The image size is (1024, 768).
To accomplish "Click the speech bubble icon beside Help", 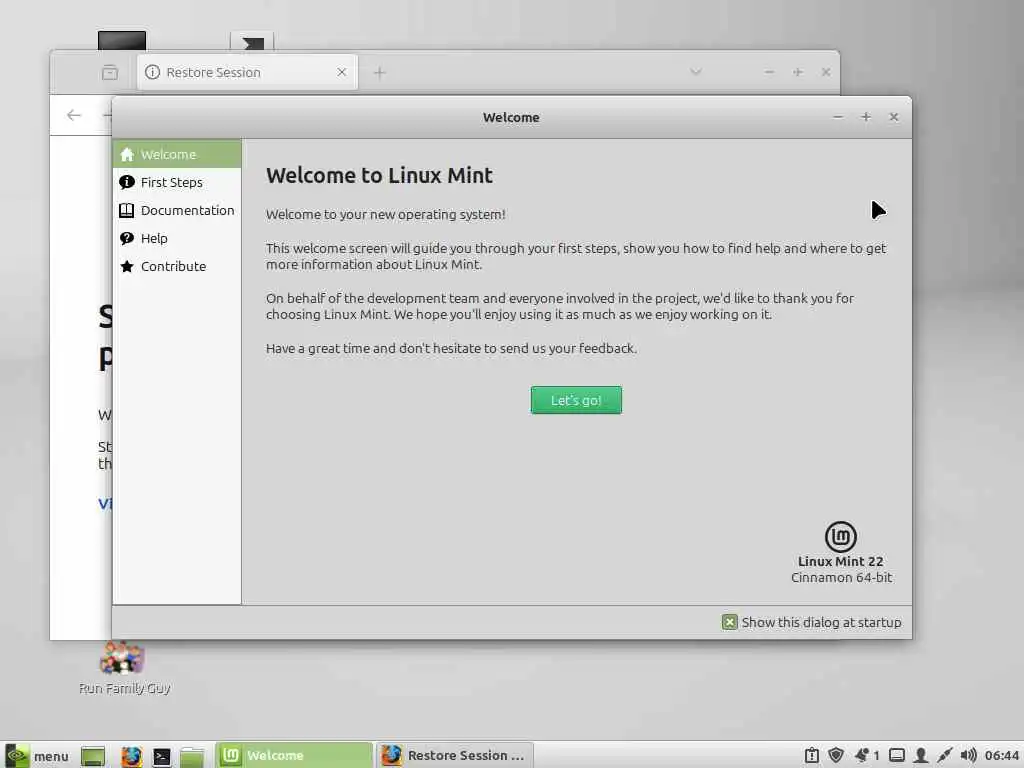I will tap(127, 238).
